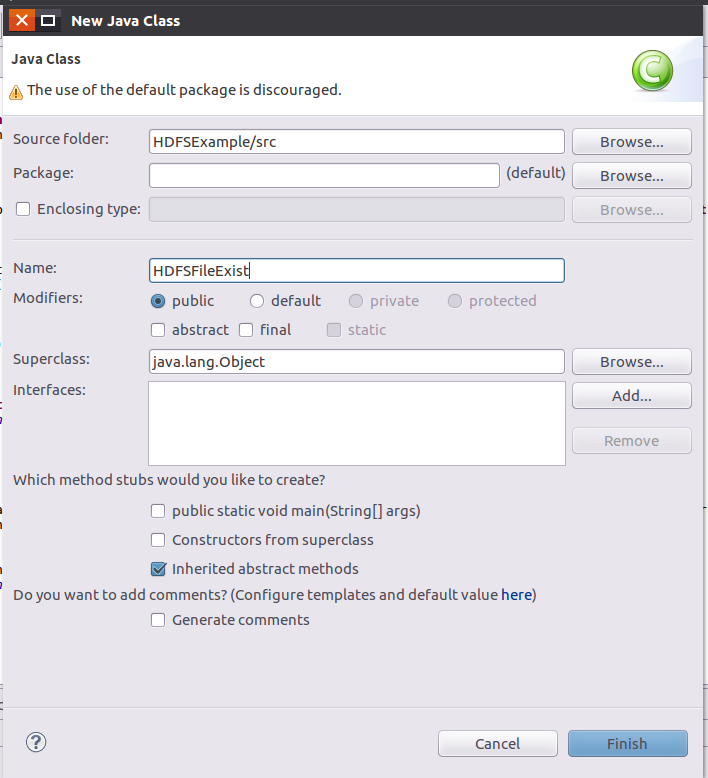Click the warning icon beside default package message

(16, 91)
